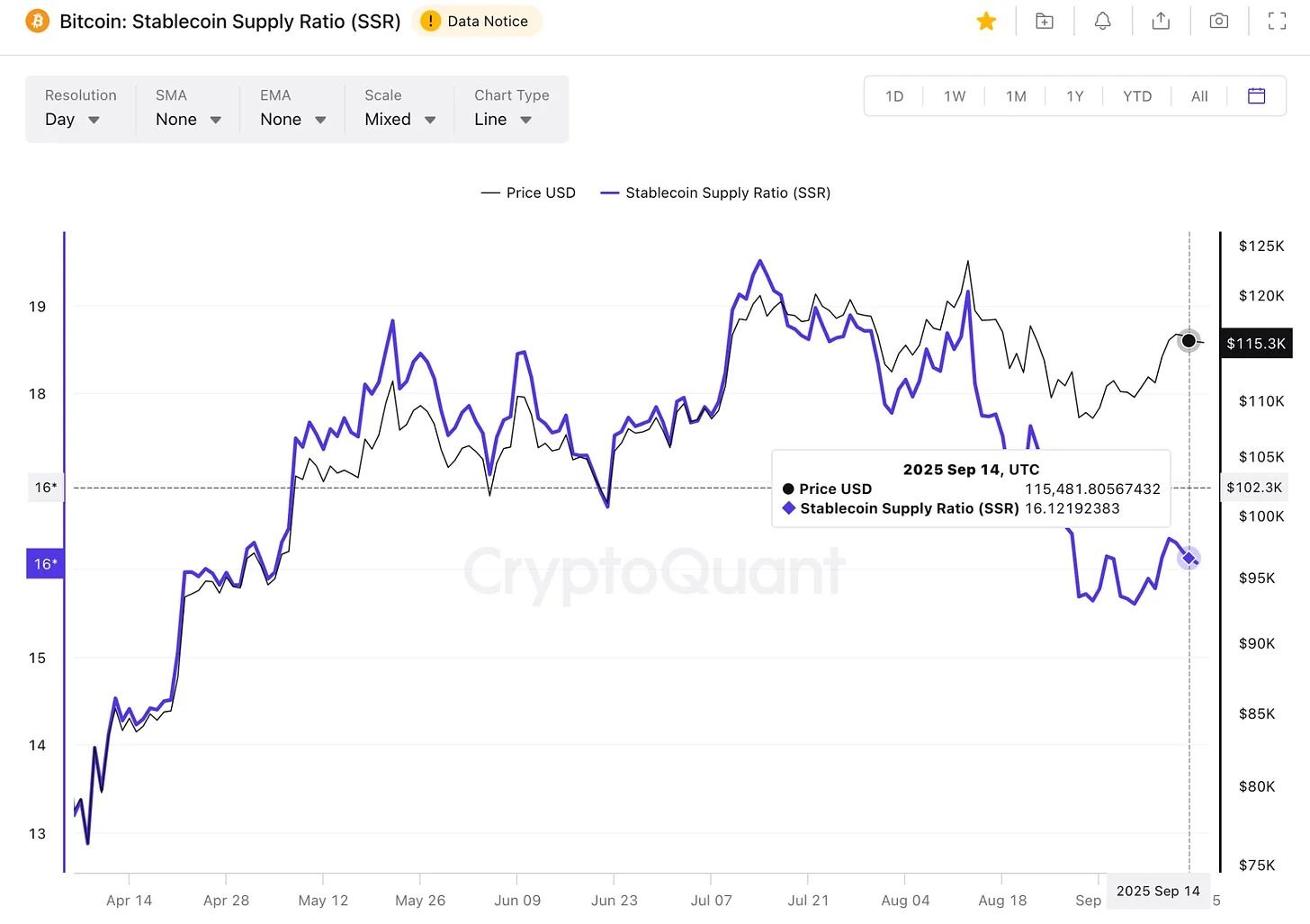
Task: Open the calendar date picker icon
Action: 1257,96
